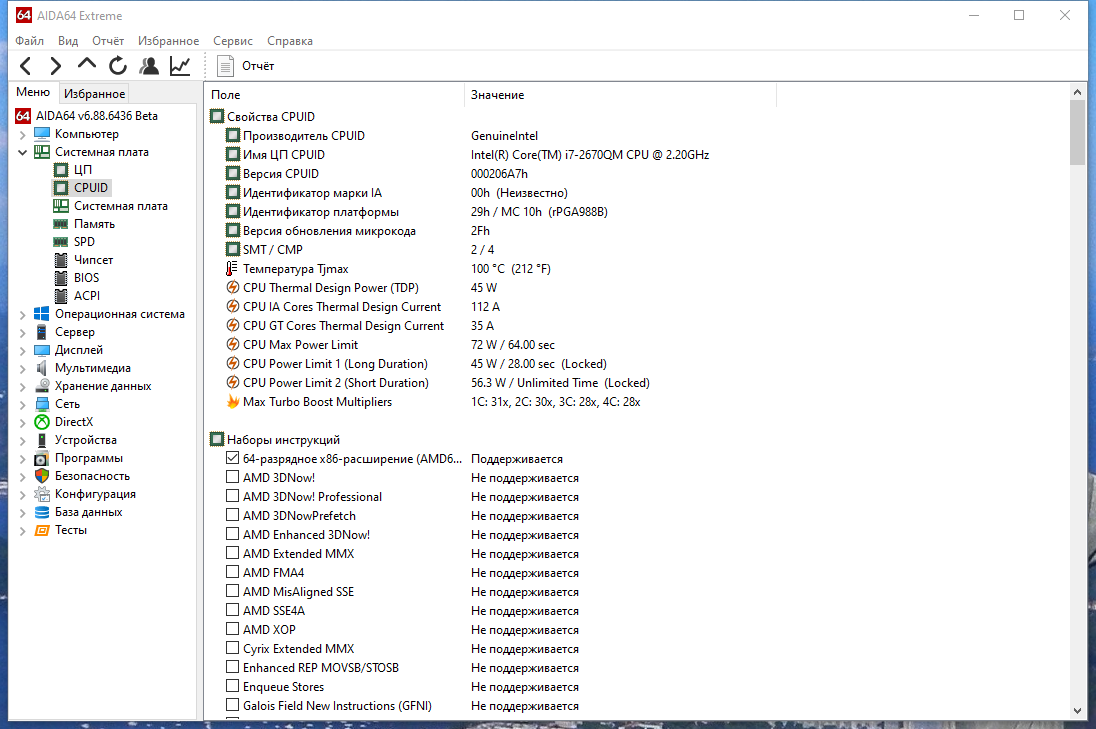Expand the Сервер tree node

pos(22,333)
